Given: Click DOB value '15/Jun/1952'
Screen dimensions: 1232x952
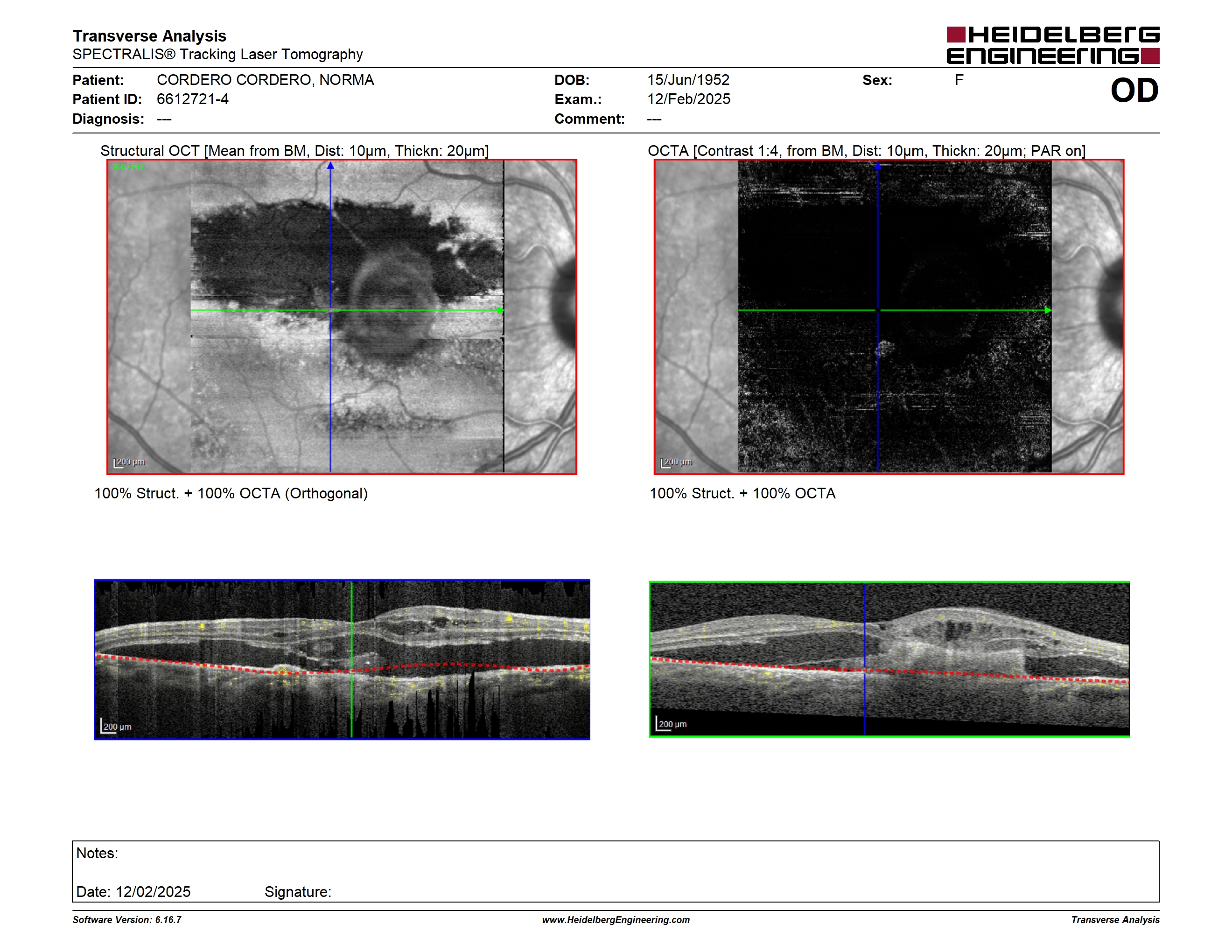Looking at the screenshot, I should (688, 80).
